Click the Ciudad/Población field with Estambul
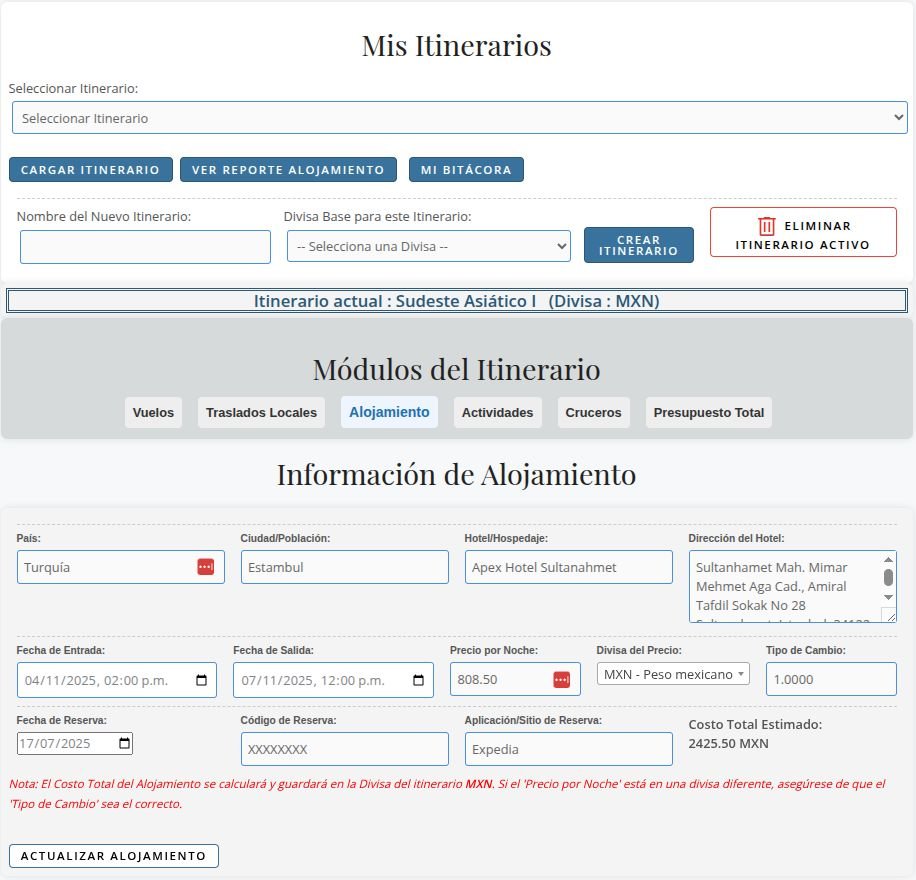The image size is (916, 880). tap(345, 567)
